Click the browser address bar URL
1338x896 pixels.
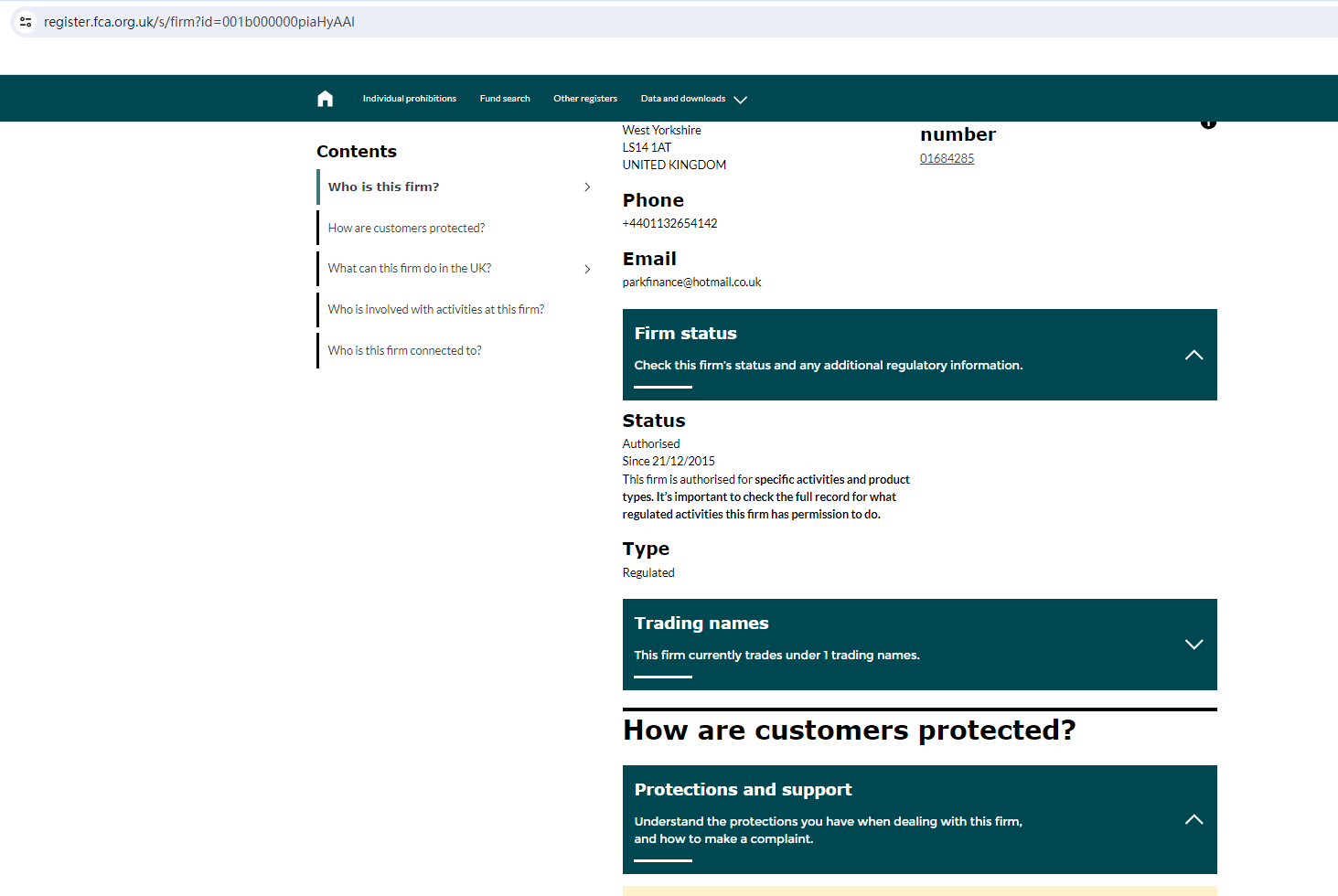[199, 22]
